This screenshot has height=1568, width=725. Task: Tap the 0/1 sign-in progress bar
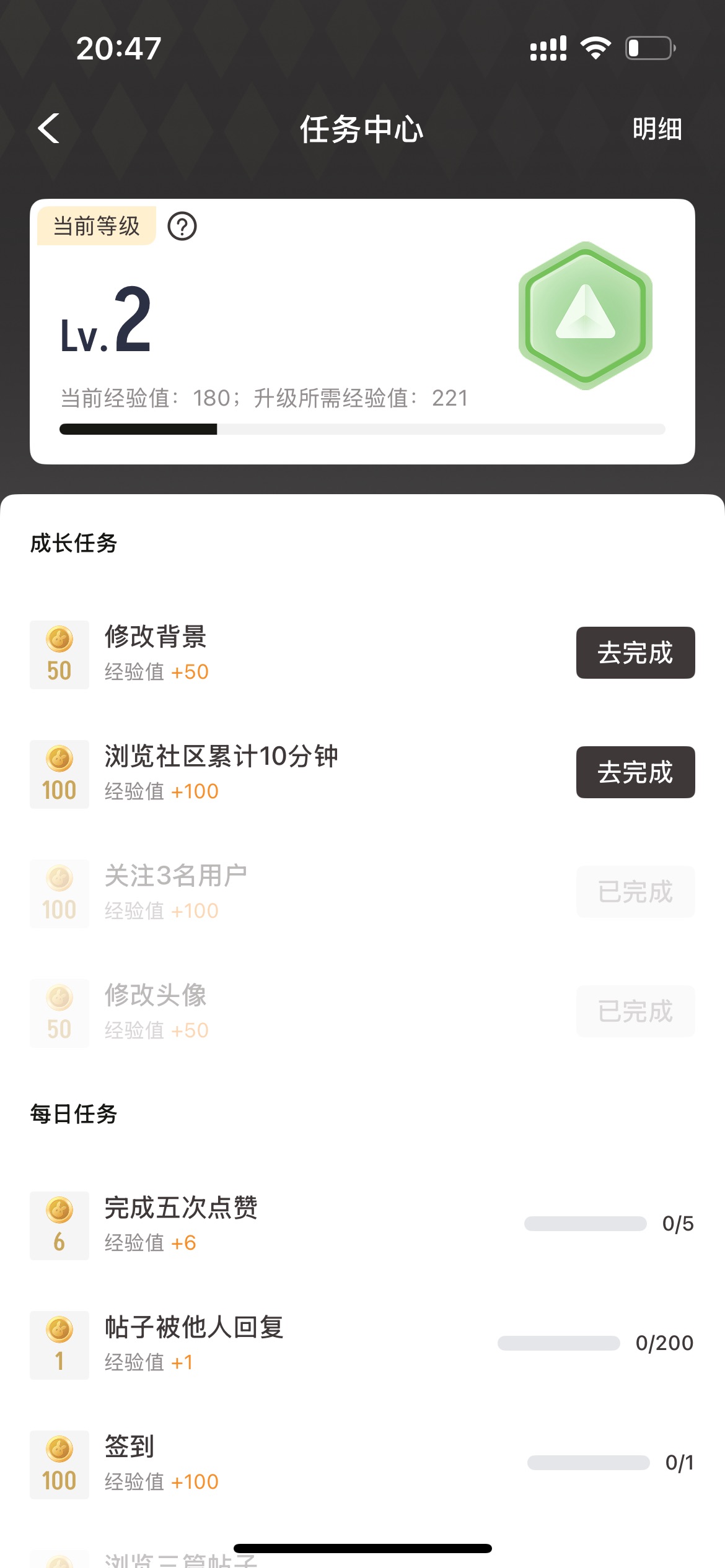pyautogui.click(x=588, y=1463)
